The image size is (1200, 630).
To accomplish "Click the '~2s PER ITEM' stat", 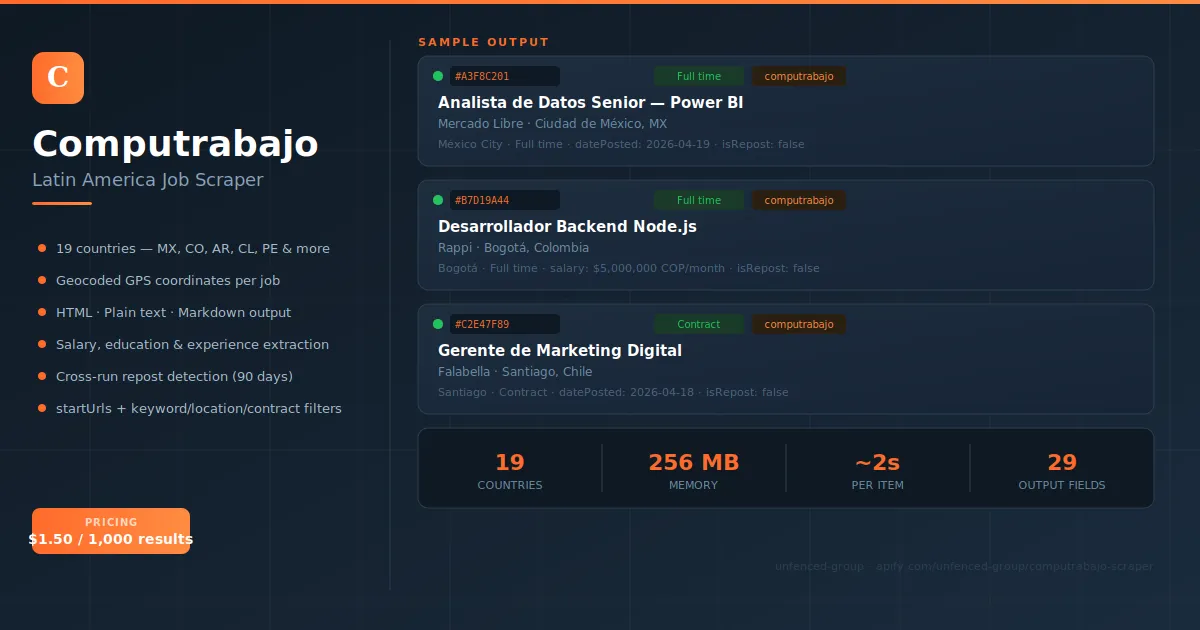I will (878, 471).
